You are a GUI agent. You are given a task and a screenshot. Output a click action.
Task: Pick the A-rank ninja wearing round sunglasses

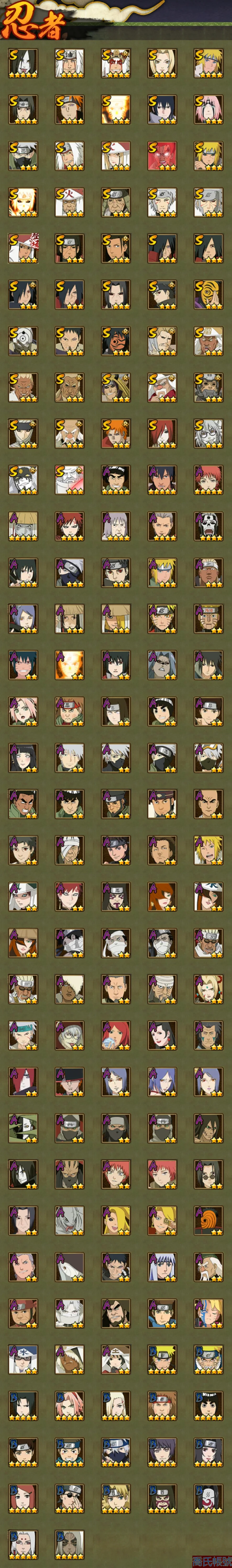pyautogui.click(x=208, y=1173)
